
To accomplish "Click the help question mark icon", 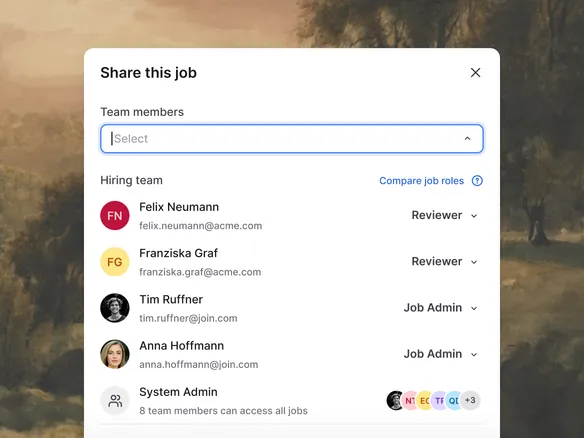I will click(477, 181).
